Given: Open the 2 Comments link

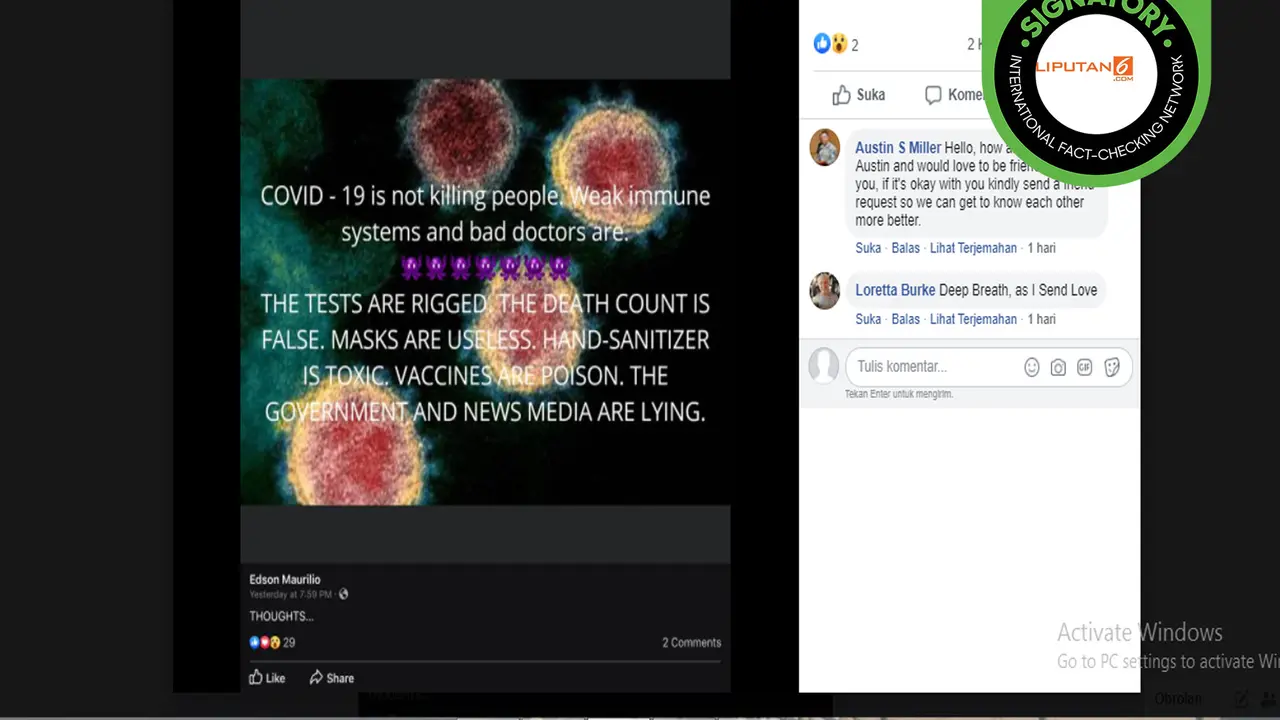Looking at the screenshot, I should click(691, 642).
